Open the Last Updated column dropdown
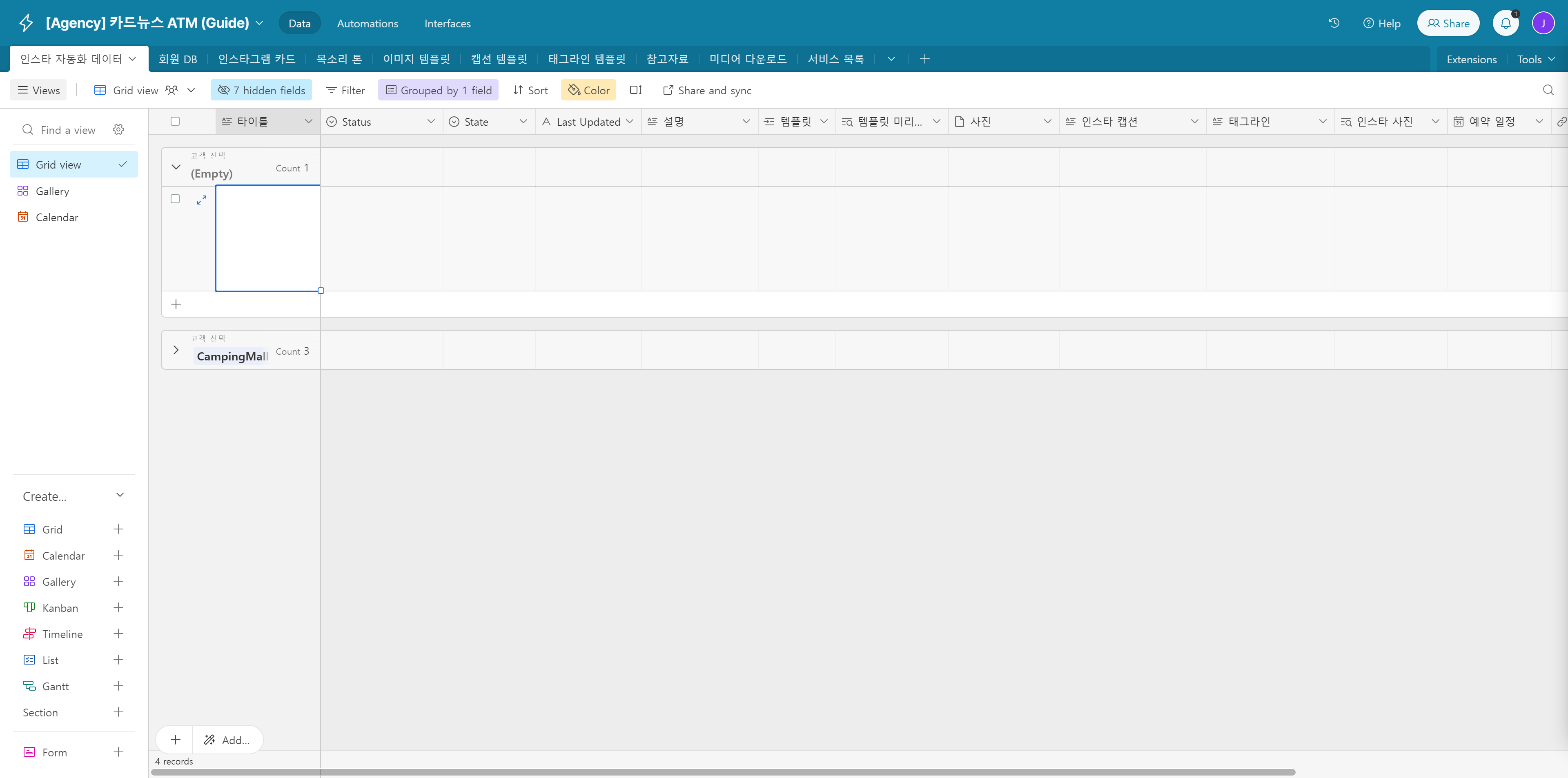Image resolution: width=1568 pixels, height=778 pixels. click(629, 122)
